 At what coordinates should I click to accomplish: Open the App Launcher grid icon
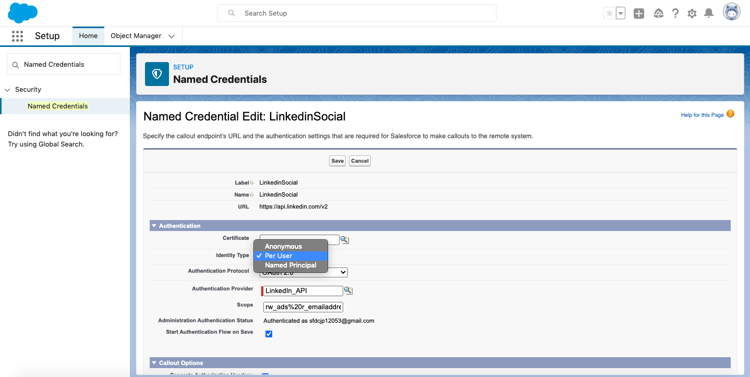[x=17, y=36]
